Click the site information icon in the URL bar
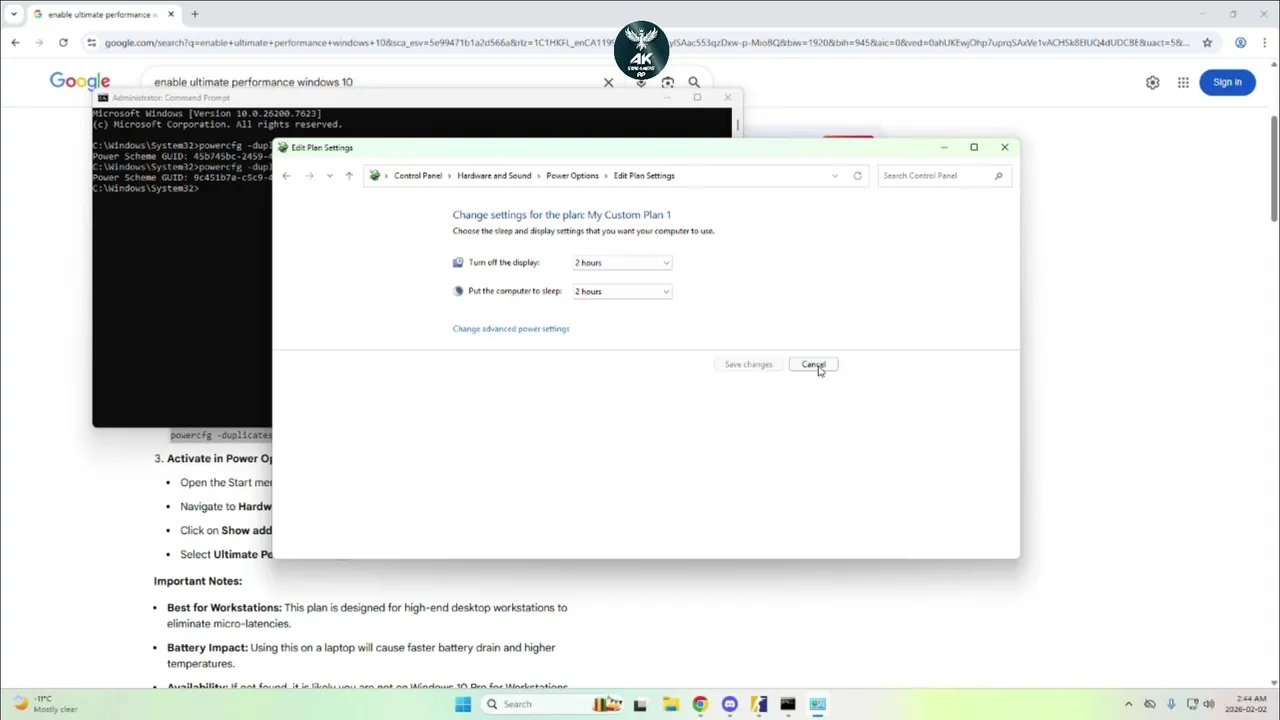1280x720 pixels. tap(91, 43)
